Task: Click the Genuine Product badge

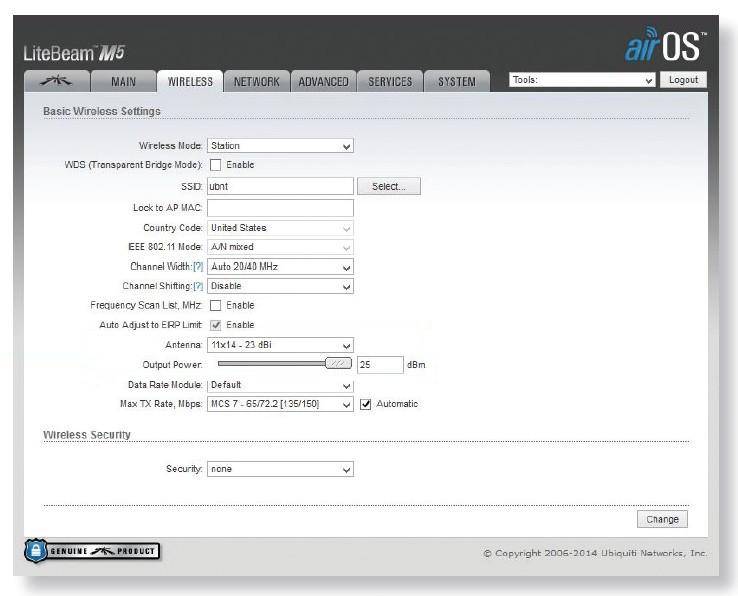Action: coord(92,551)
